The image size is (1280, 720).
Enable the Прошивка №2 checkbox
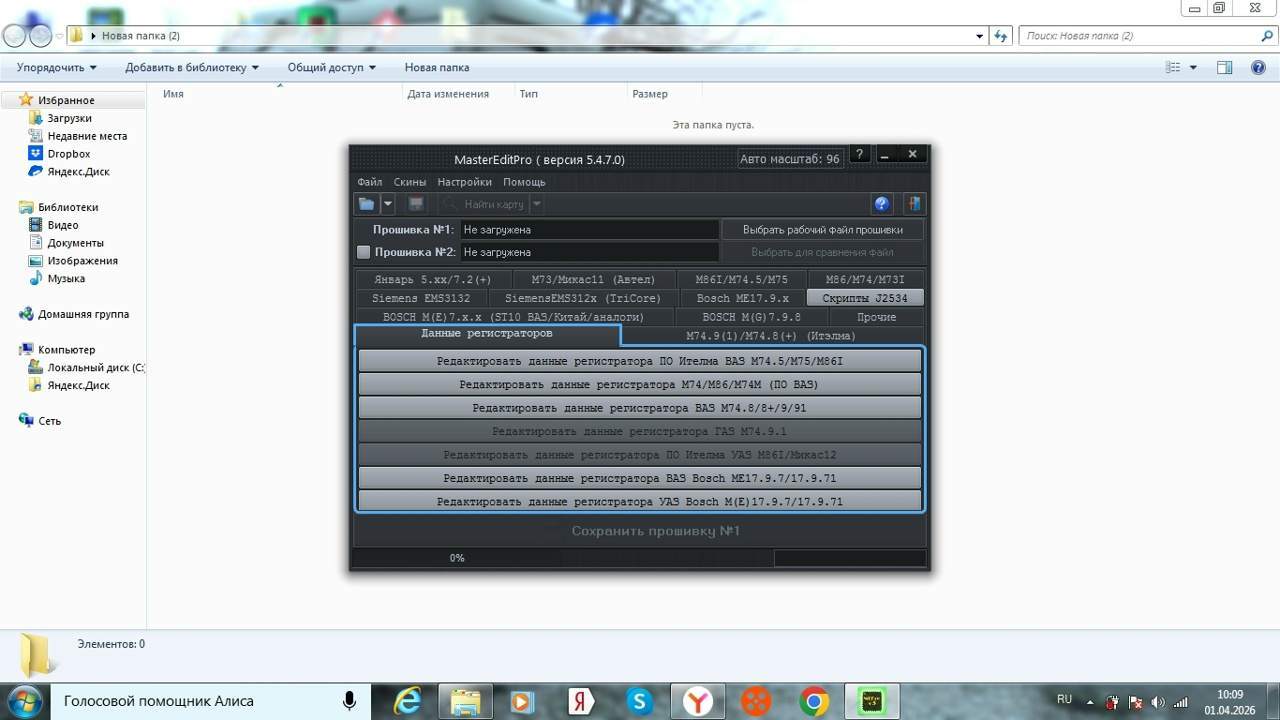364,253
